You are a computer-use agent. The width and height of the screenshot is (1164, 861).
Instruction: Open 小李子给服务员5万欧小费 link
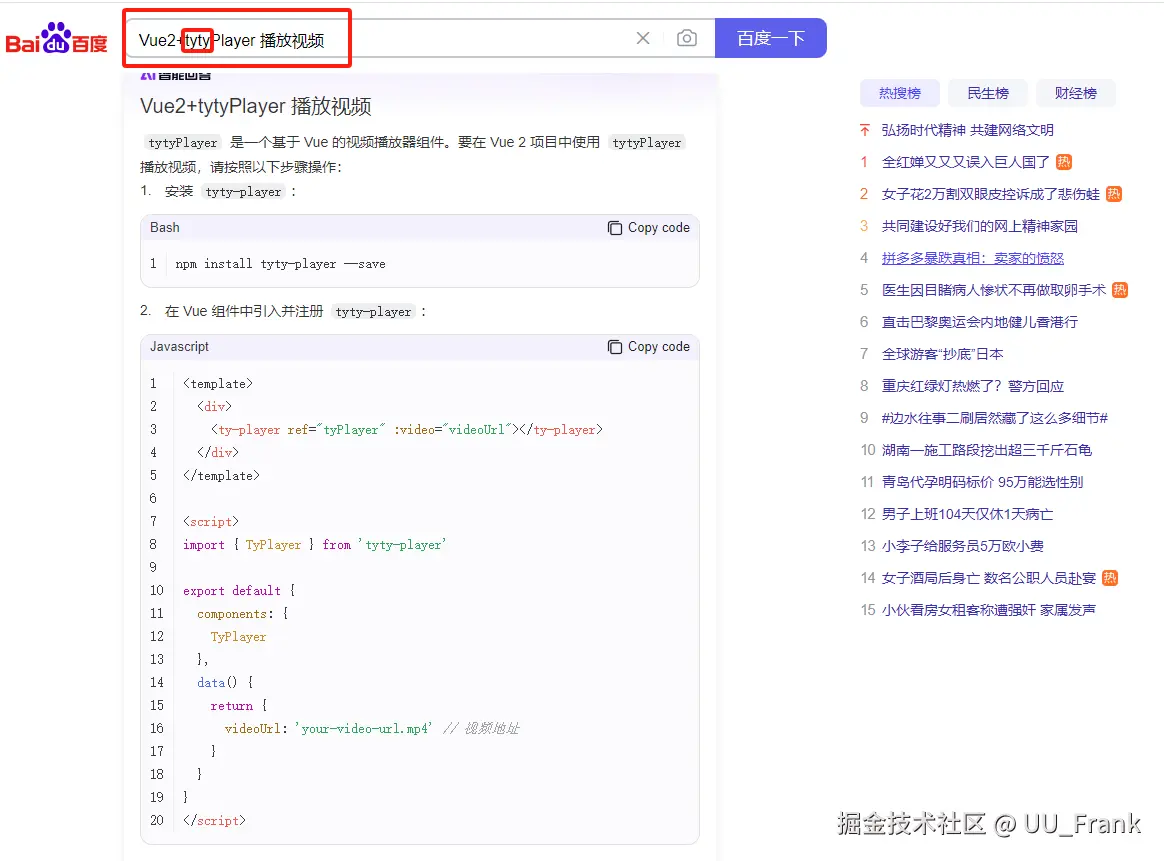point(962,546)
